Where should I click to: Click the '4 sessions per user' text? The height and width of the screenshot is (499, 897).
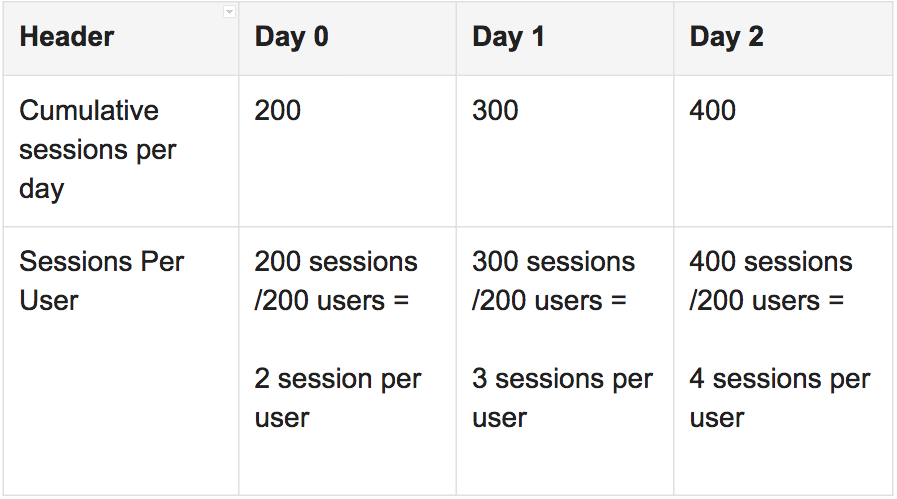point(779,398)
